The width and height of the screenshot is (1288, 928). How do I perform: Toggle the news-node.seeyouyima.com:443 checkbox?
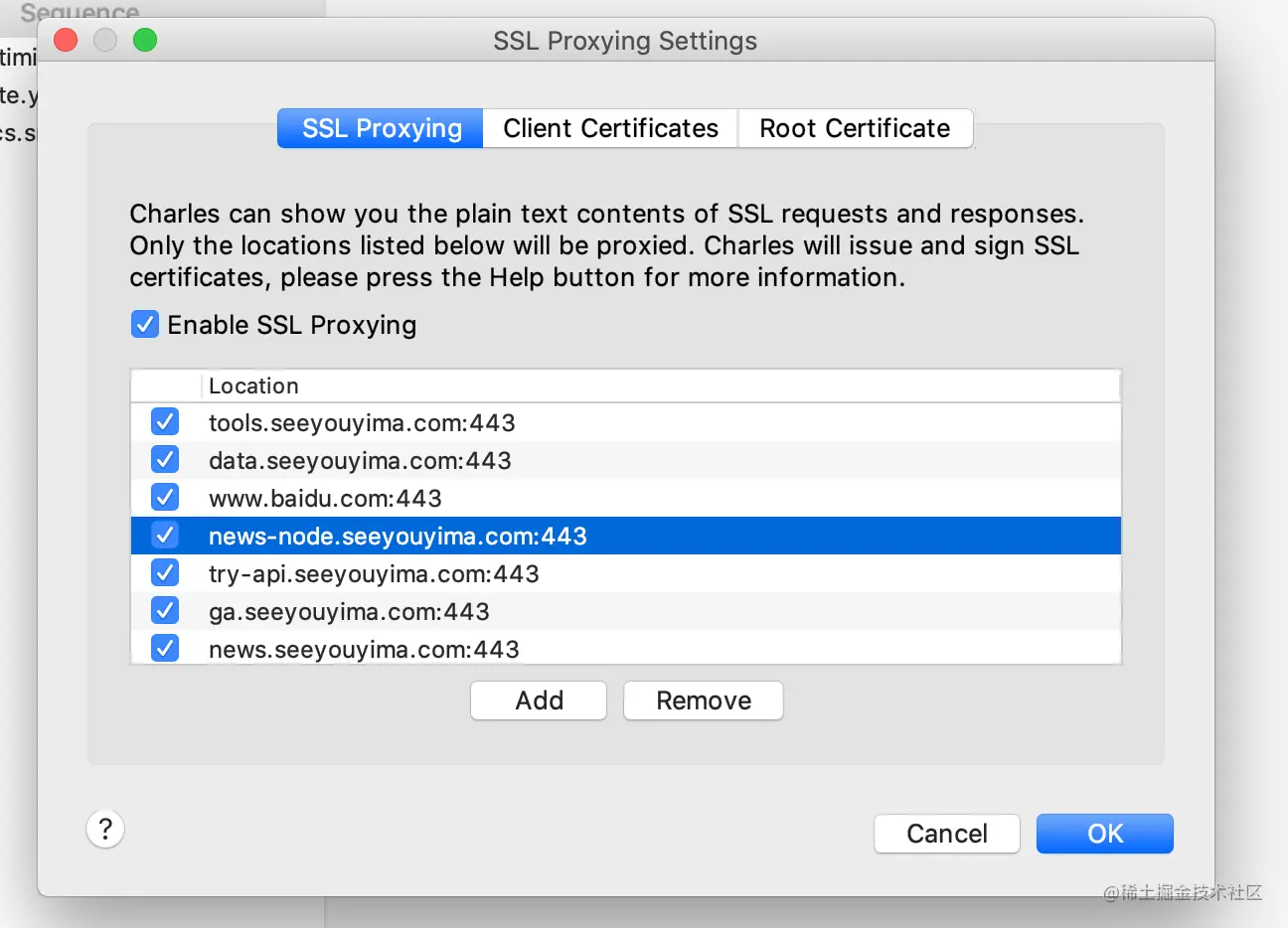coord(165,535)
